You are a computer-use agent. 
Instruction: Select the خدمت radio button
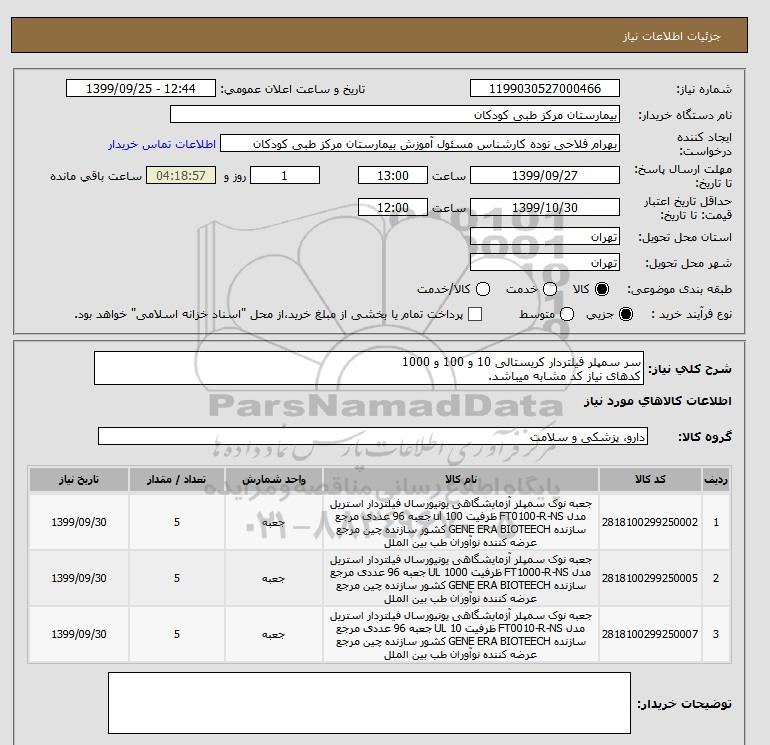pos(550,289)
